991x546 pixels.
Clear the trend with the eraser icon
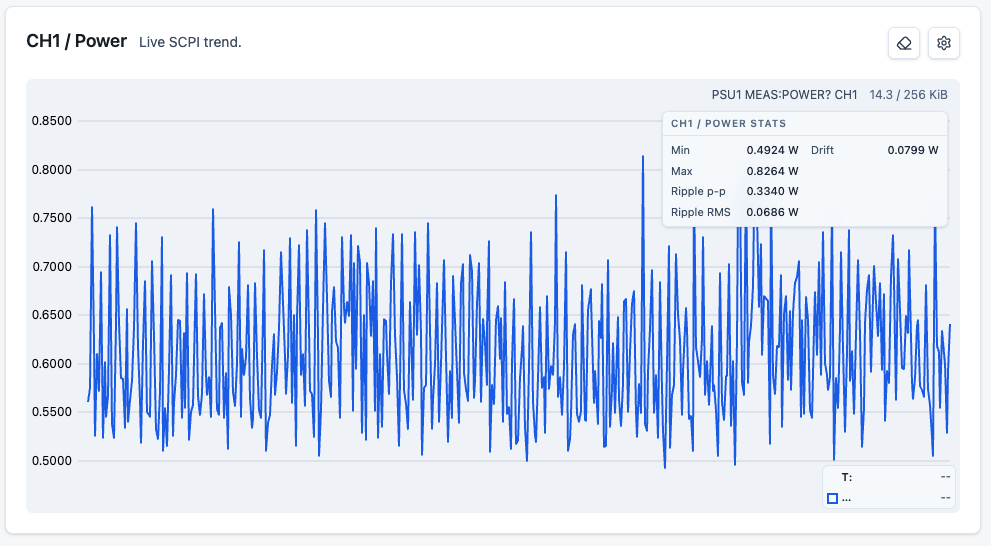(904, 43)
